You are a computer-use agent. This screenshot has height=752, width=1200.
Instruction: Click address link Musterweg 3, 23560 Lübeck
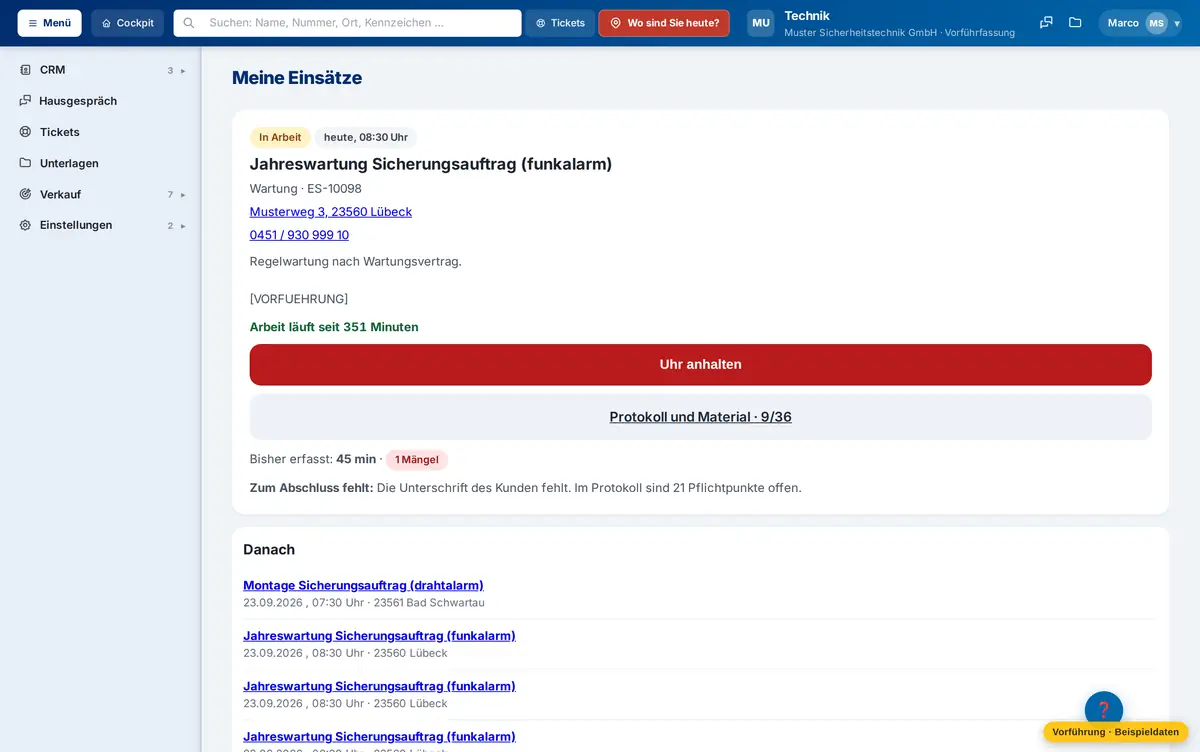pyautogui.click(x=331, y=212)
